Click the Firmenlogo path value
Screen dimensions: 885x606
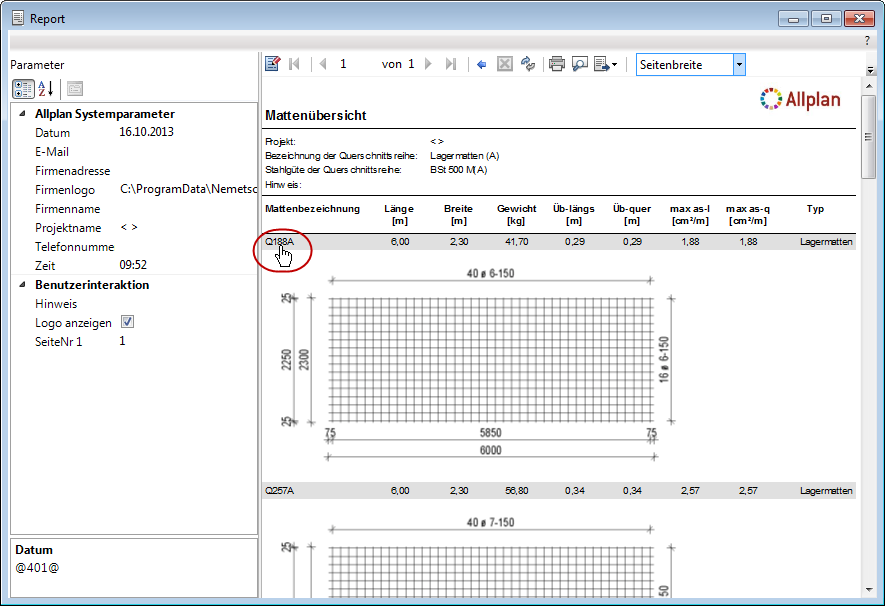[x=188, y=190]
